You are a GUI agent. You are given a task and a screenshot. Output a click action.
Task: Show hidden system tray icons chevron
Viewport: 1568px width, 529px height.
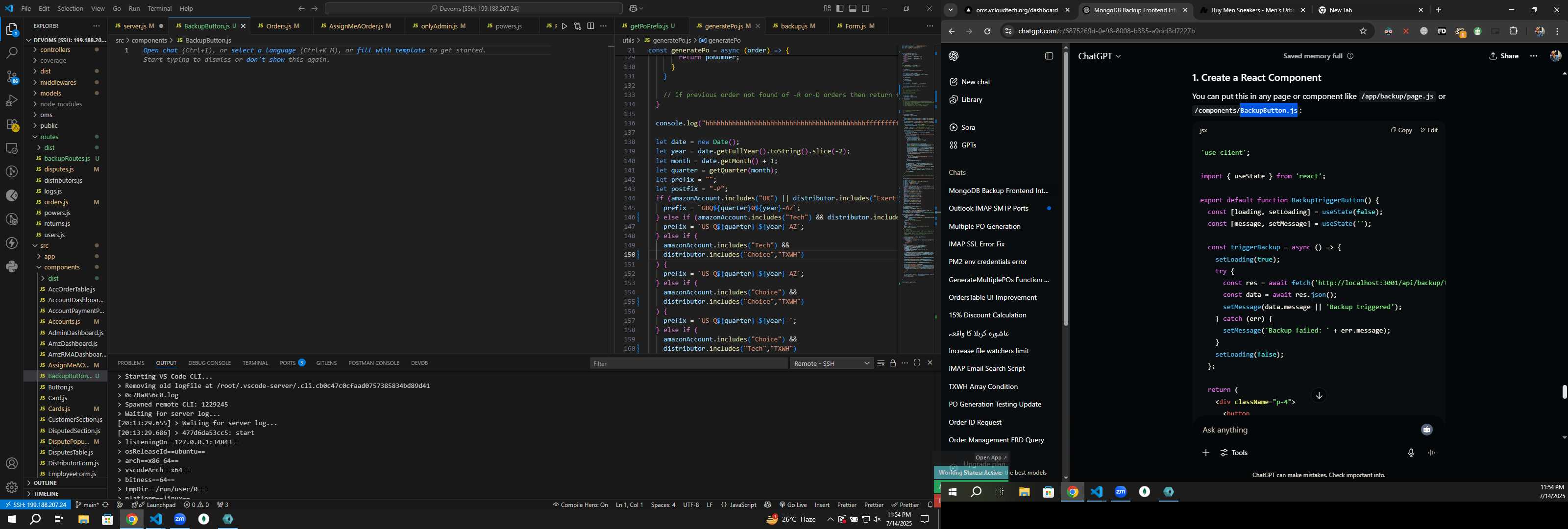[830, 519]
